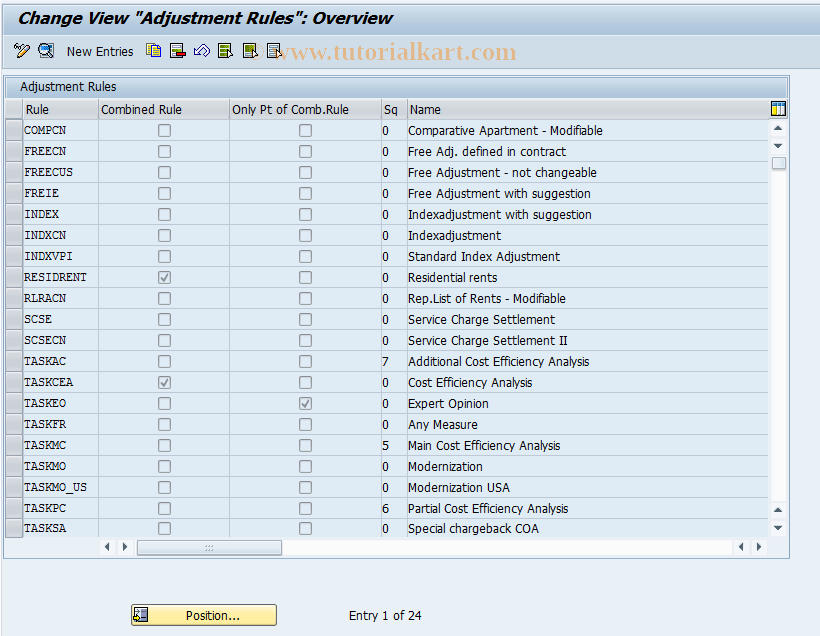Click name 'Expert Opinion'

448,404
